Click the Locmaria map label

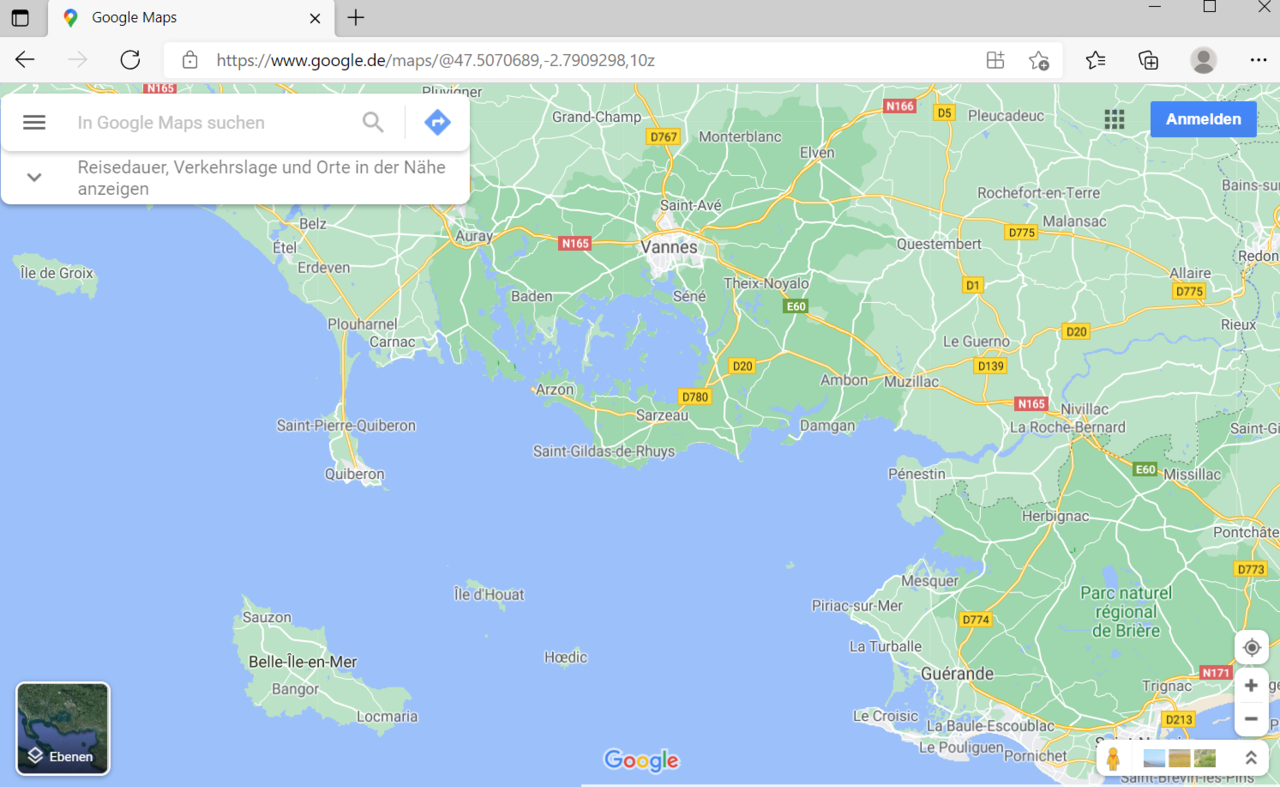click(387, 716)
